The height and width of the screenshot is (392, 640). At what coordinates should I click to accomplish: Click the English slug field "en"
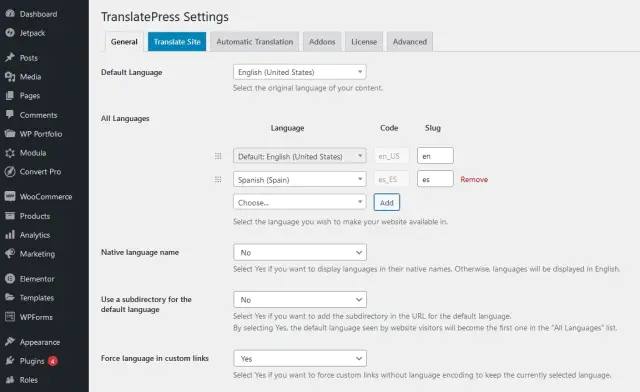tap(435, 156)
